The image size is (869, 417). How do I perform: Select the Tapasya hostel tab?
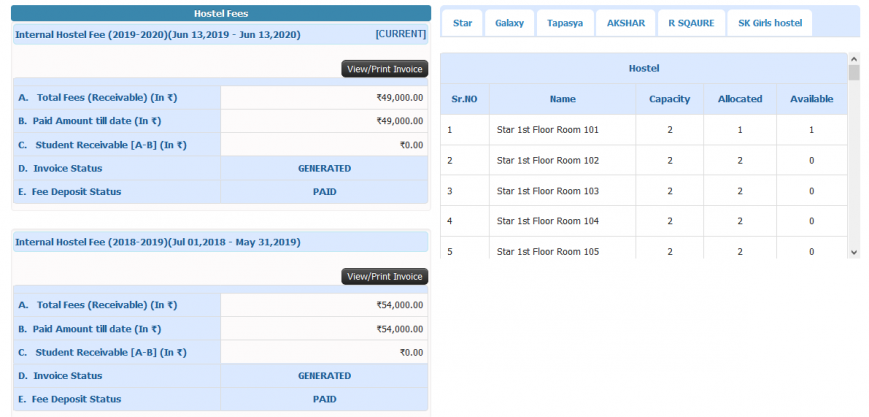(565, 23)
